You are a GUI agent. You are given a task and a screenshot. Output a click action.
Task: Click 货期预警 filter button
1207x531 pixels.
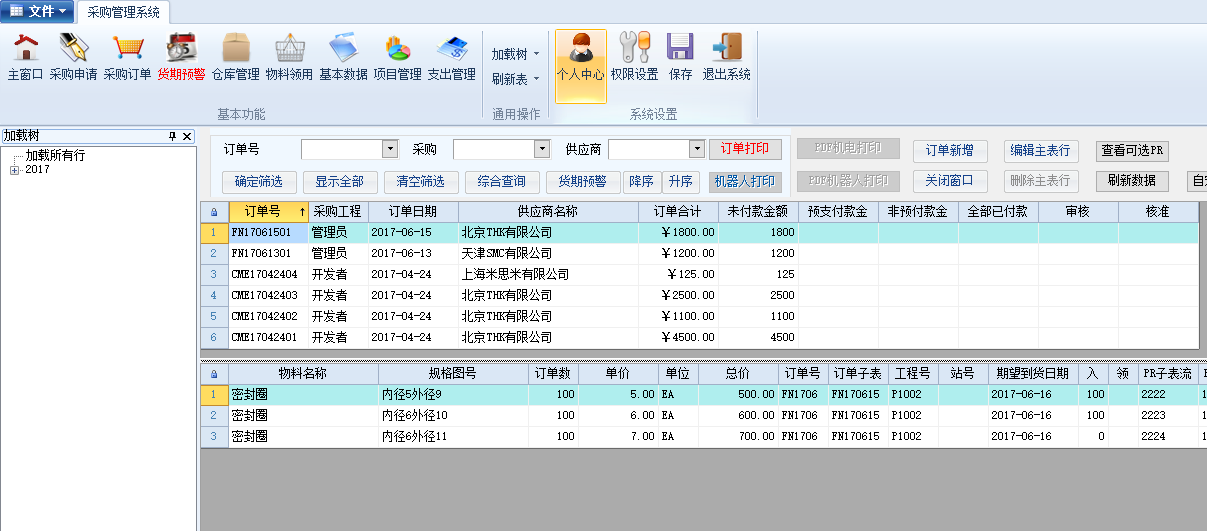coord(583,182)
